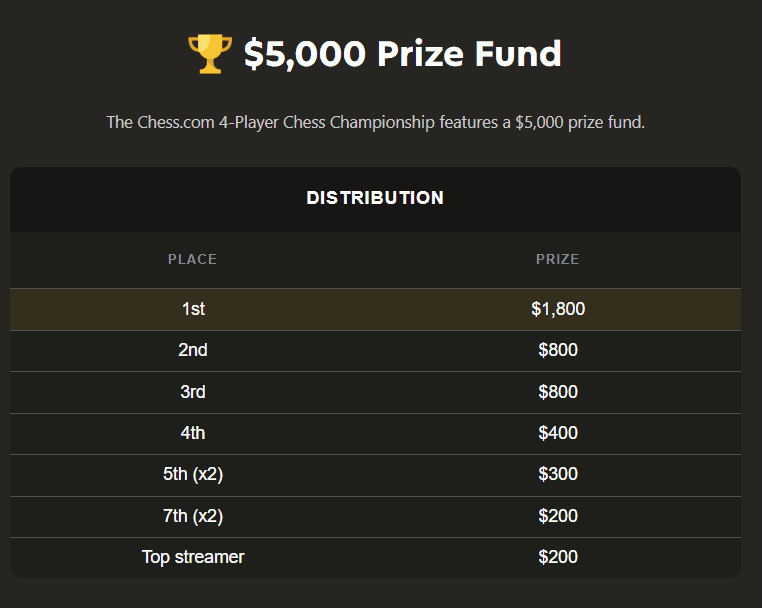This screenshot has width=762, height=608.
Task: Click the $5,000 Prize Fund heading
Action: pyautogui.click(x=402, y=54)
